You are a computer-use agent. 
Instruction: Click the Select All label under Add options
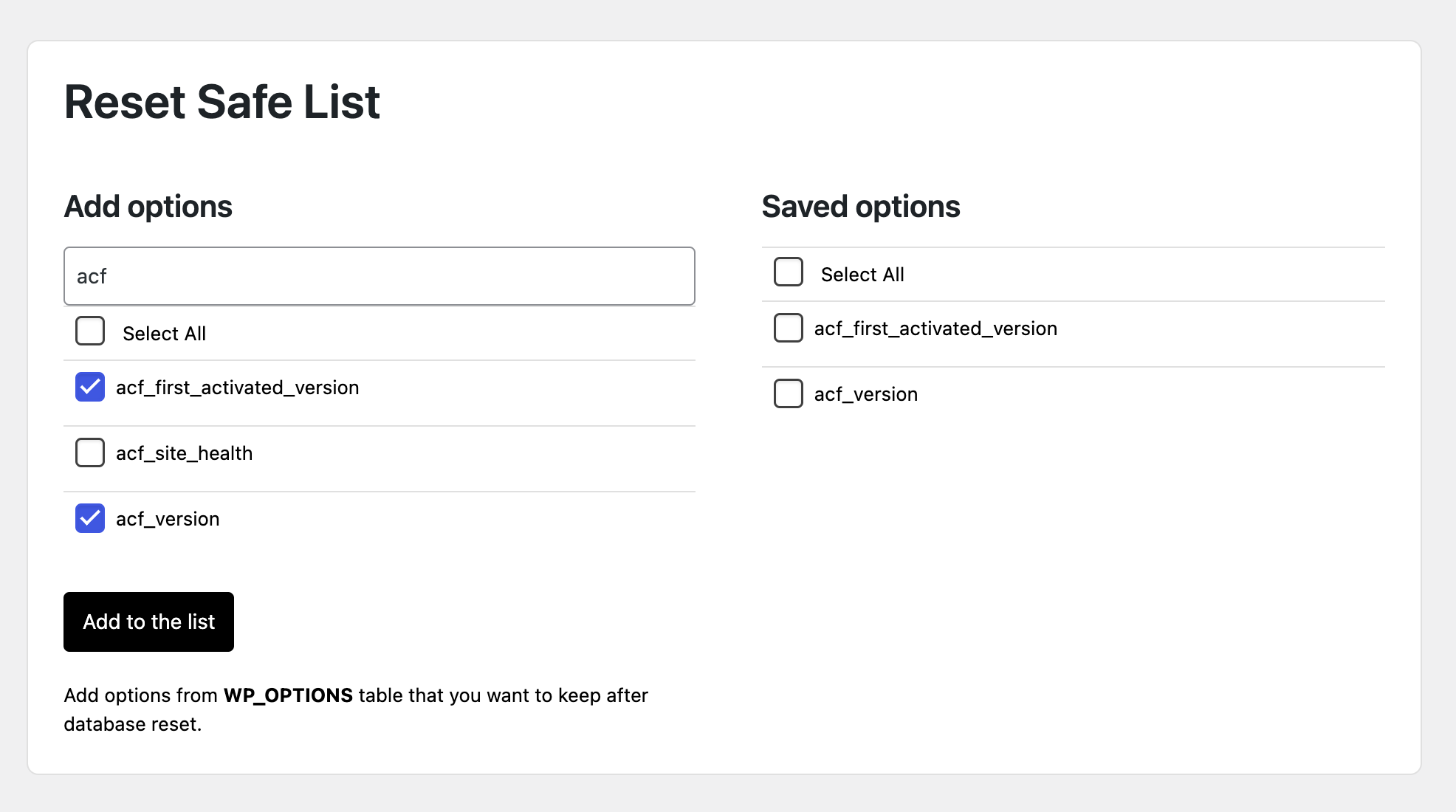tap(164, 334)
